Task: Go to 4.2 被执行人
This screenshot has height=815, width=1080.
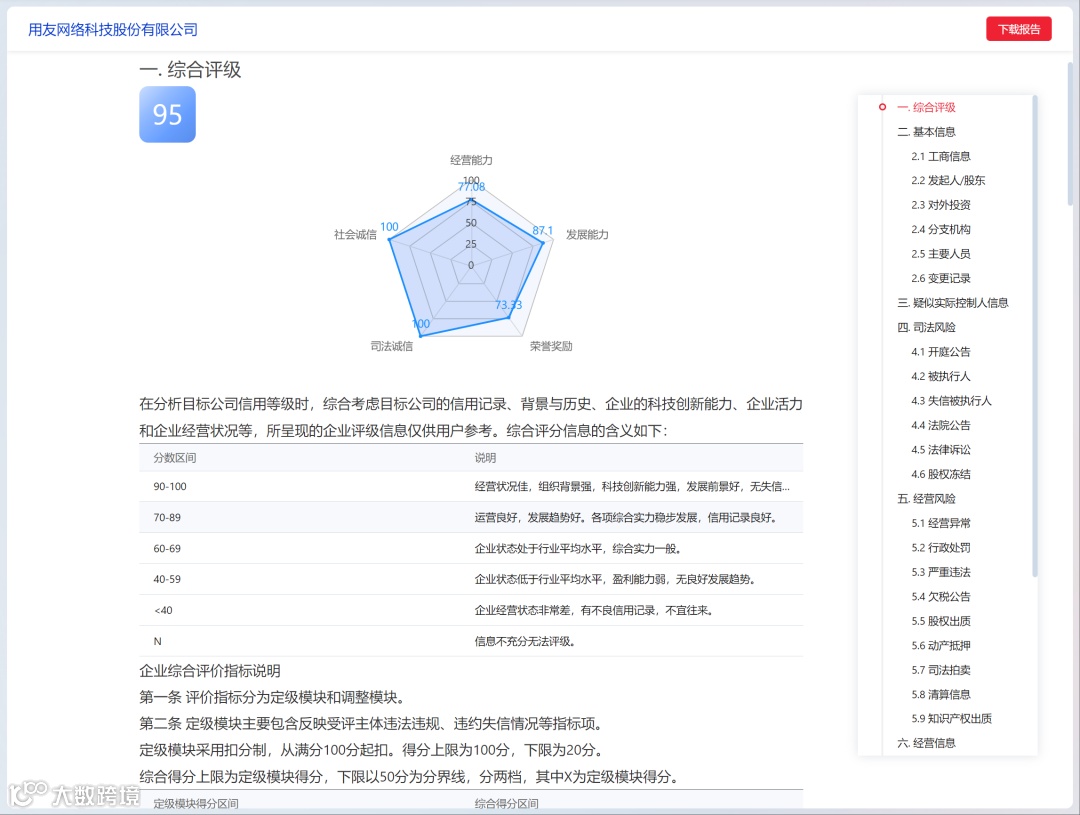Action: pos(940,376)
